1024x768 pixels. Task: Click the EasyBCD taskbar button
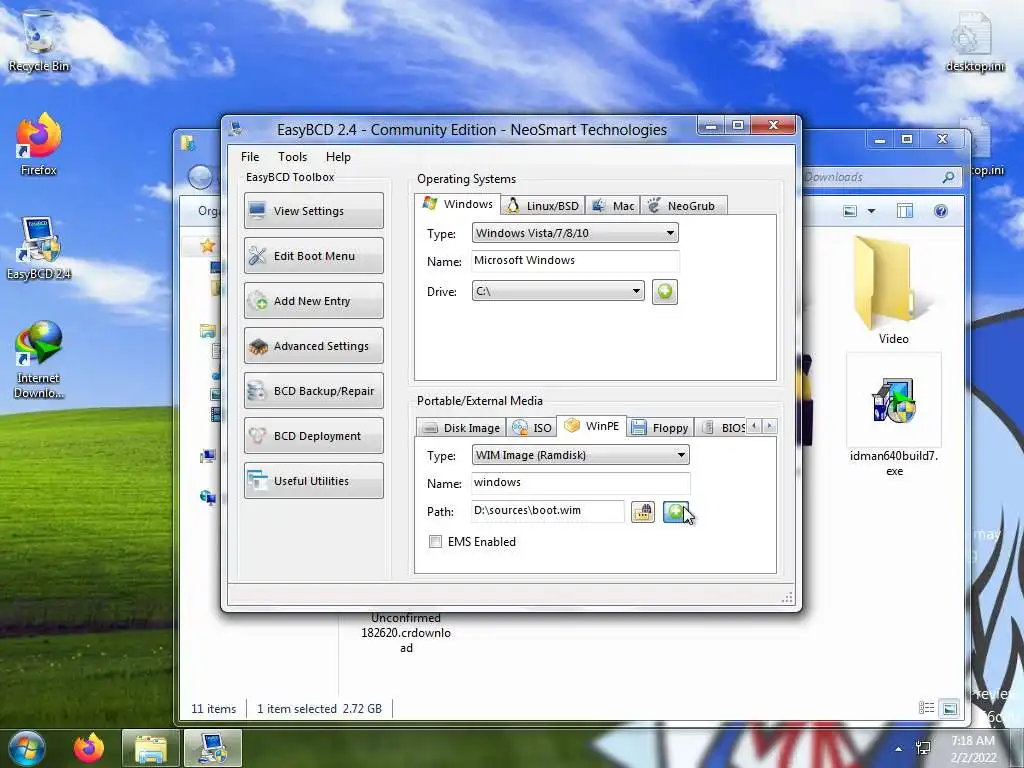click(213, 748)
